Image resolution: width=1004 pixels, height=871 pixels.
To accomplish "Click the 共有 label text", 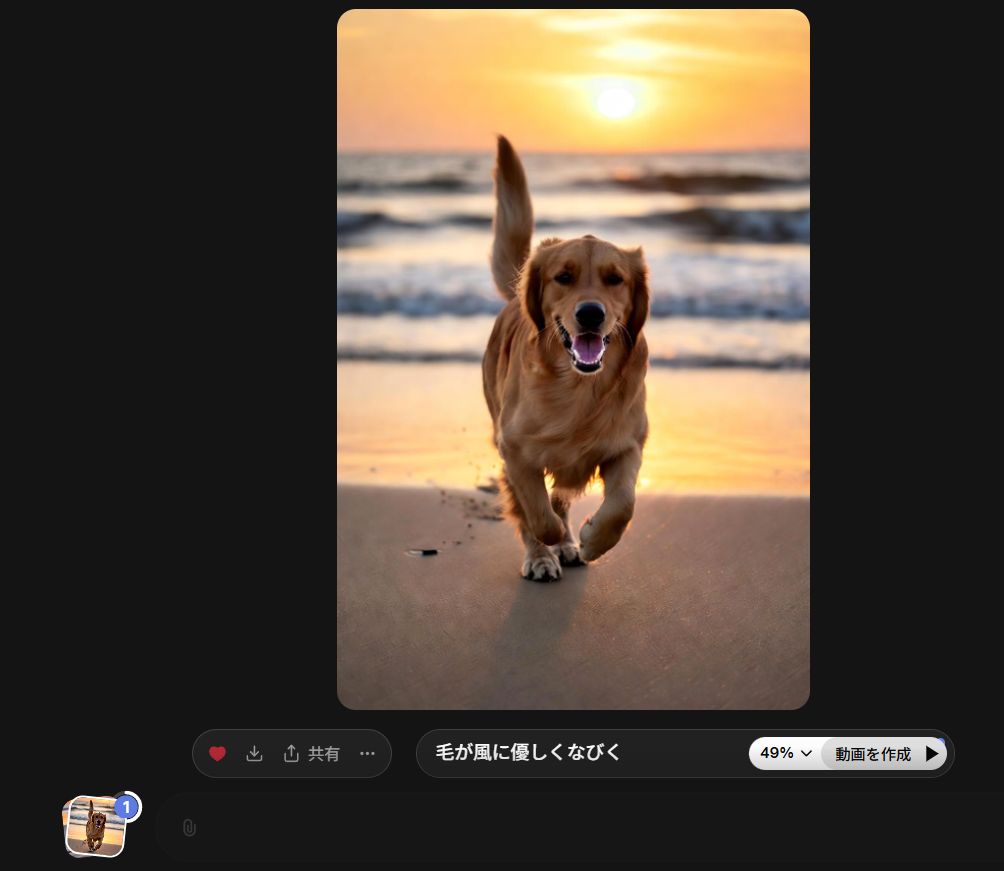I will click(323, 754).
